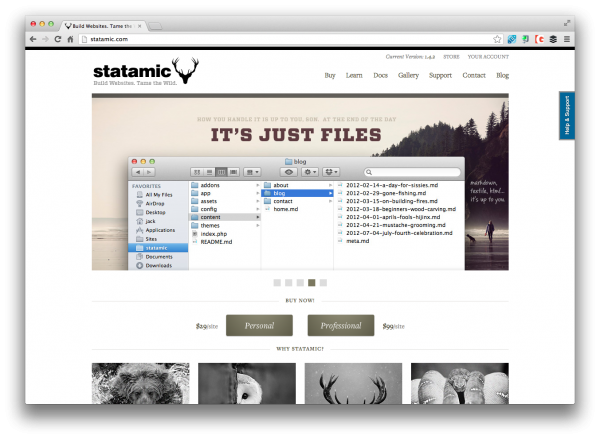Viewport: 600px width, 439px height.
Task: Reload the statamic.com page
Action: 58,39
